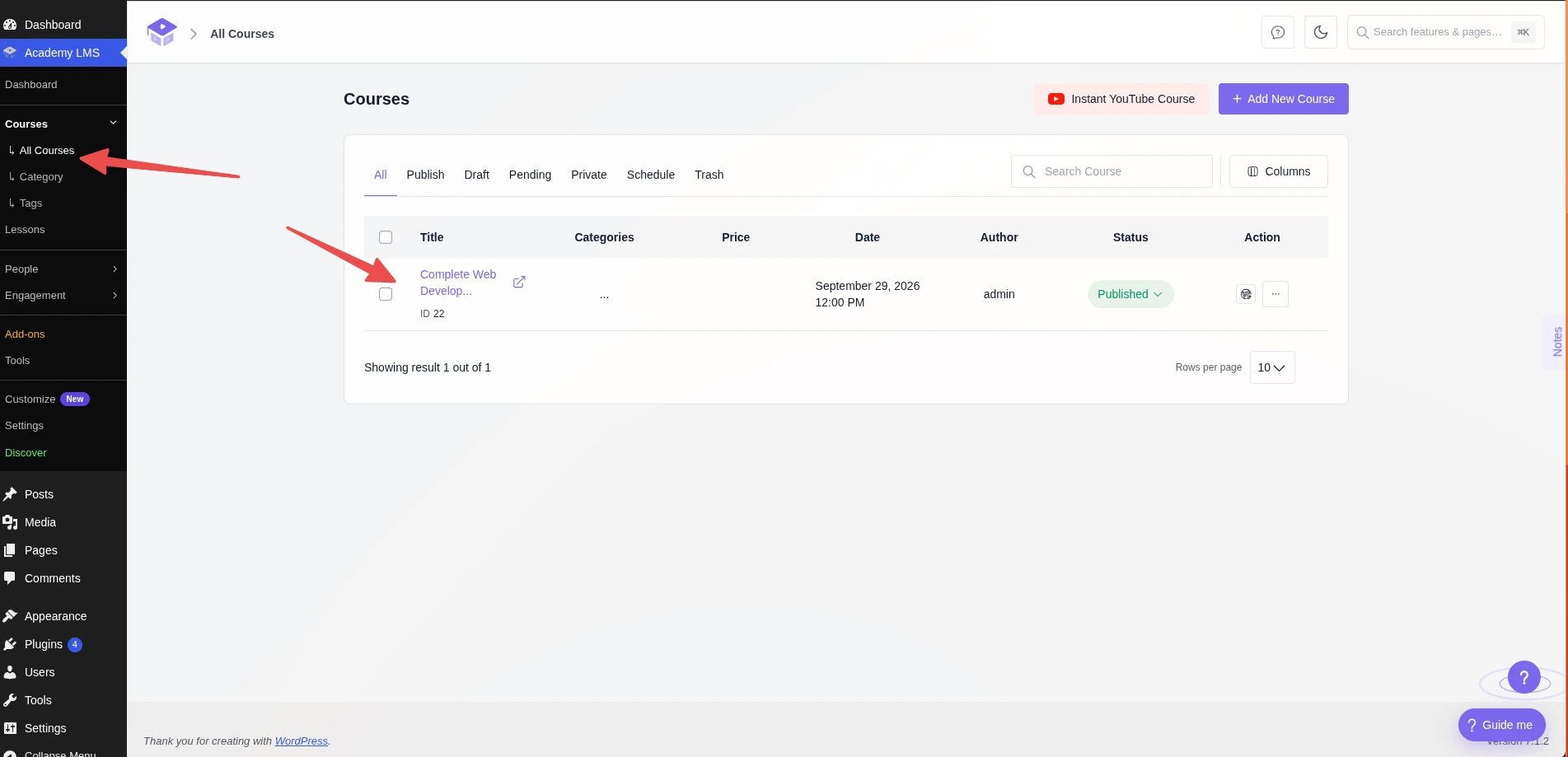Click the Guide me button
Screen dimensions: 1568x757
tap(1502, 725)
